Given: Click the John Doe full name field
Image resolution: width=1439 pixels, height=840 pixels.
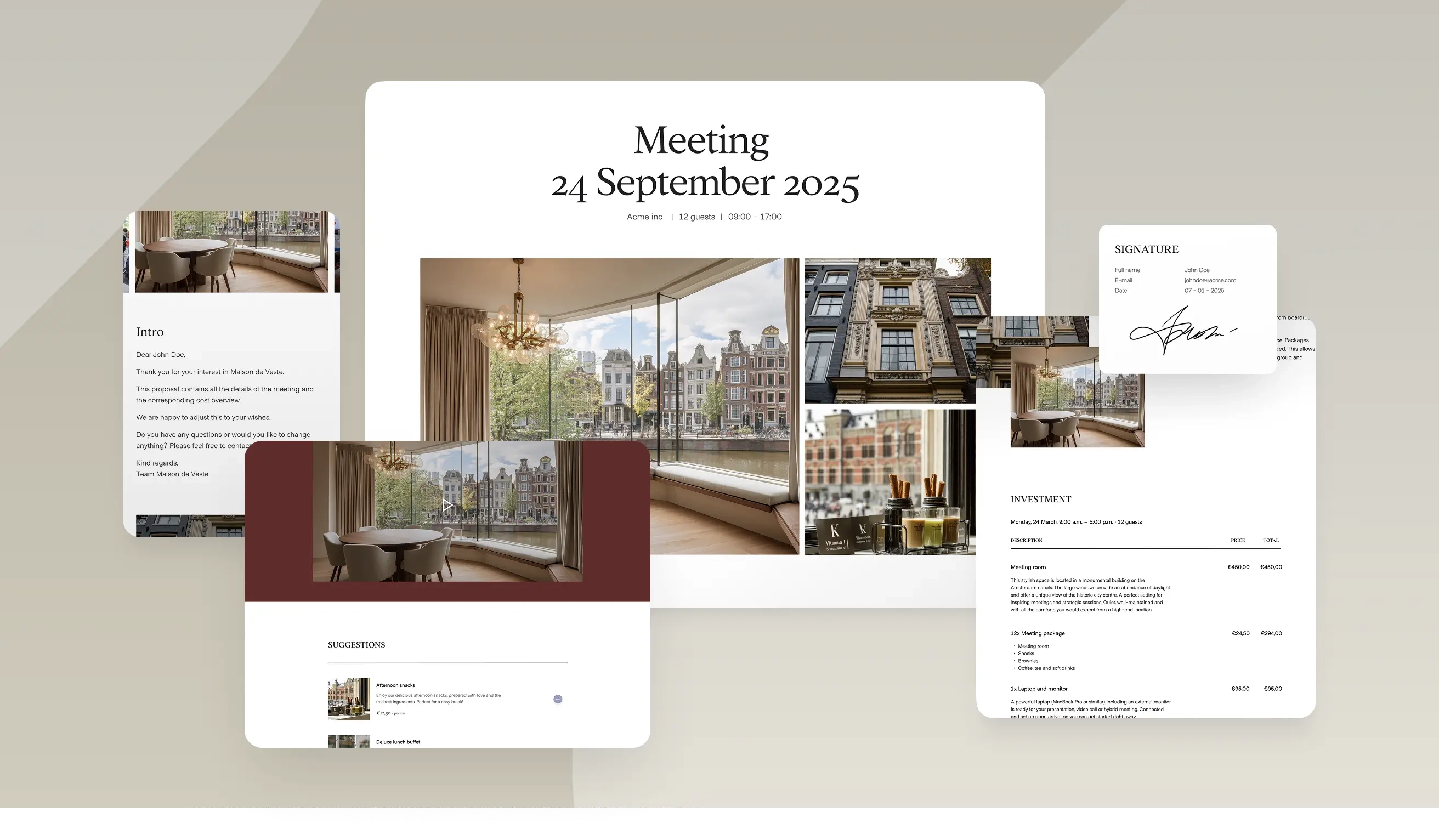Looking at the screenshot, I should tap(1196, 270).
